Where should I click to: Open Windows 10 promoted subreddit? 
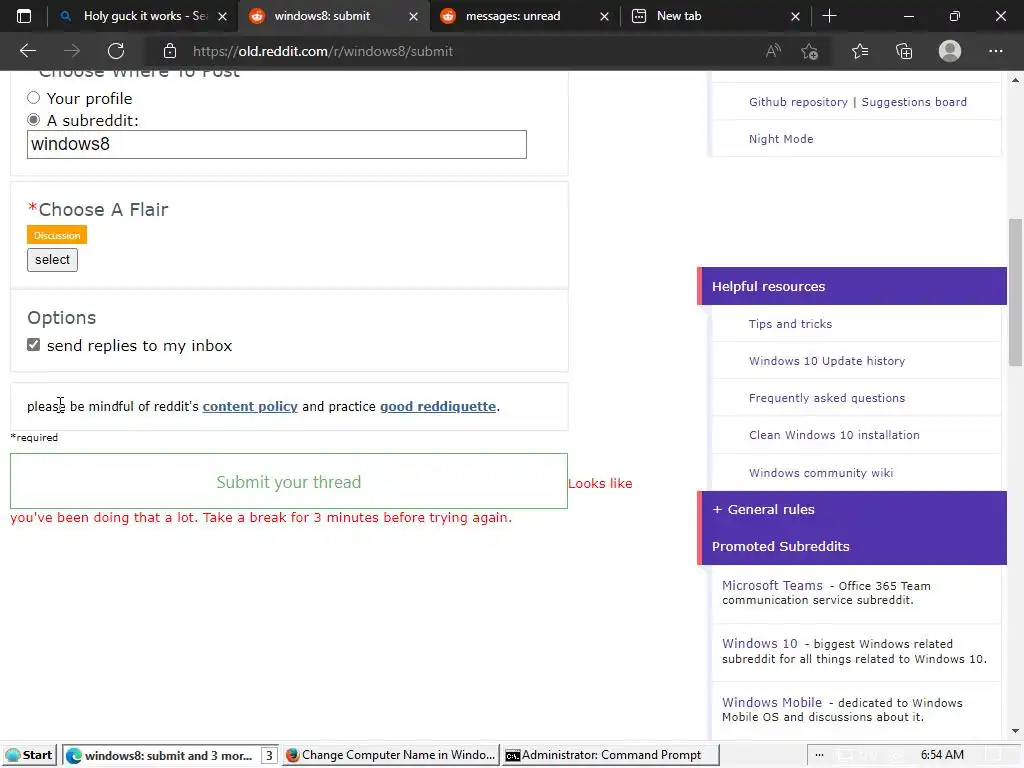coord(760,644)
